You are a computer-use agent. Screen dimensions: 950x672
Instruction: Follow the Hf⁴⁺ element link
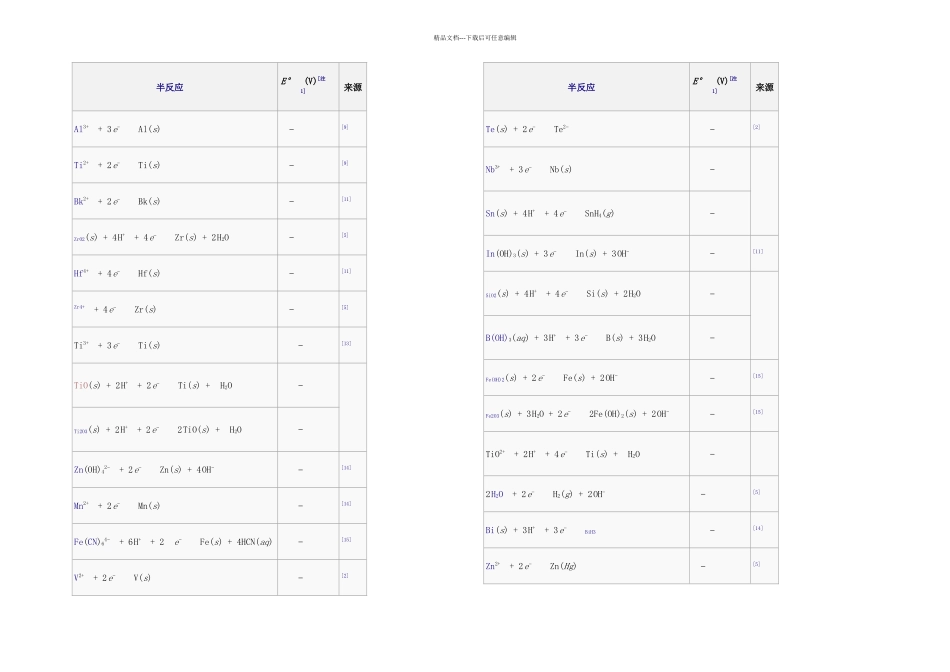tap(81, 273)
